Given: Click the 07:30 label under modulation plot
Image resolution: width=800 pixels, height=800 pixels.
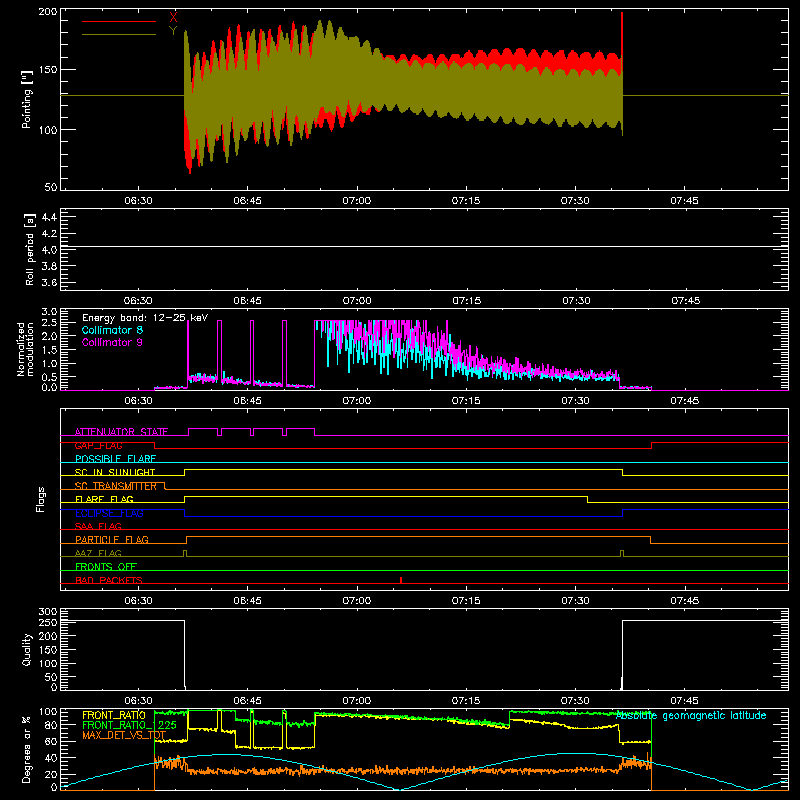Looking at the screenshot, I should 576,401.
